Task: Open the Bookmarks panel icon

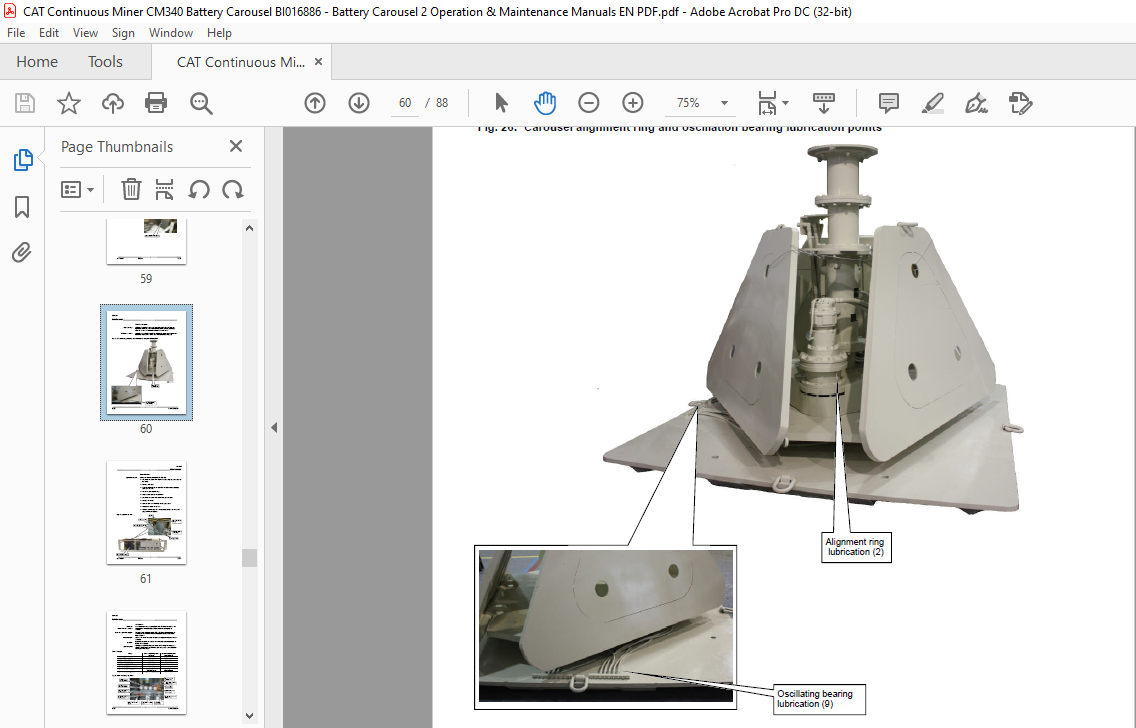Action: [22, 207]
